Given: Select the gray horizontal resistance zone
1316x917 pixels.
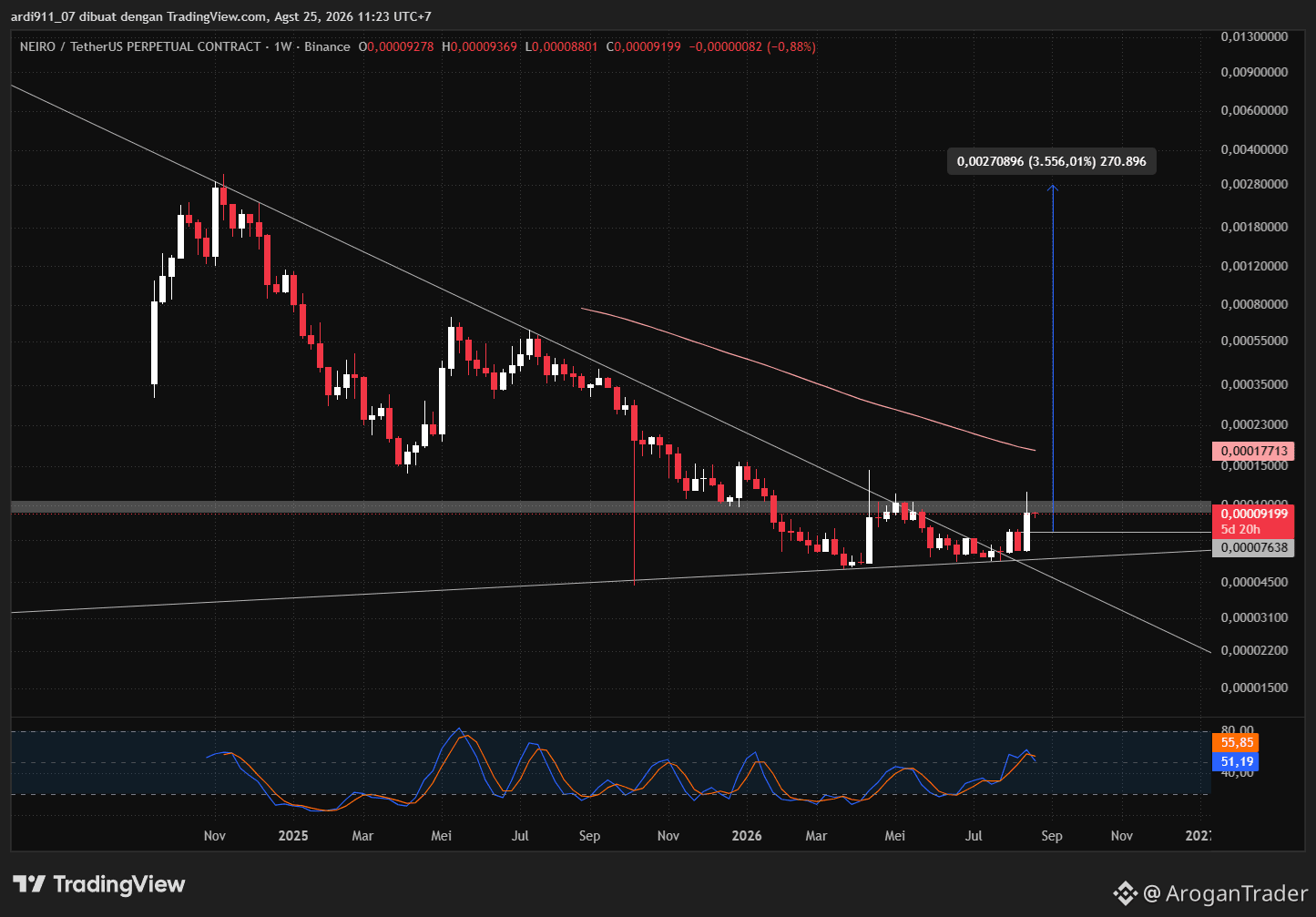Looking at the screenshot, I should [x=610, y=506].
